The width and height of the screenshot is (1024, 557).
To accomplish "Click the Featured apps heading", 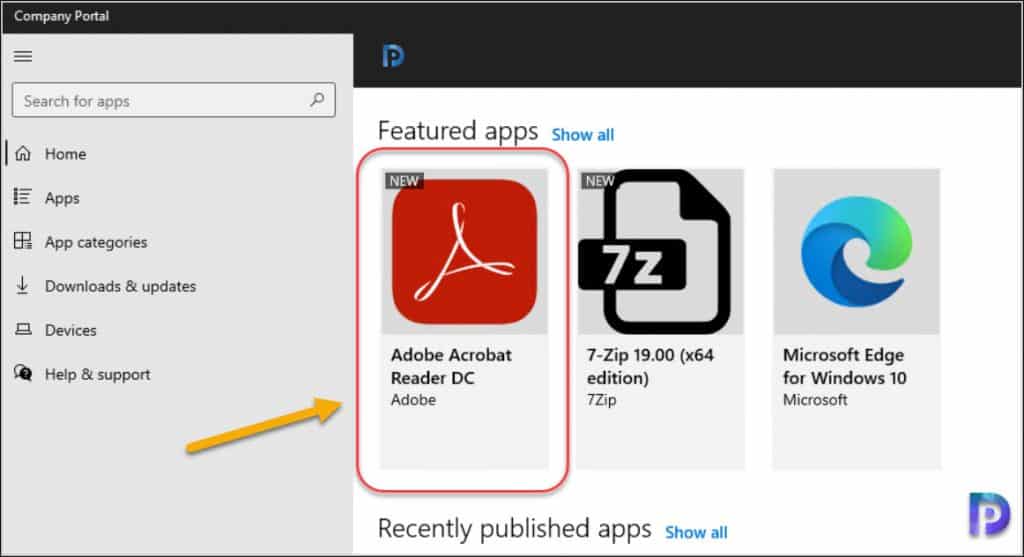I will click(458, 131).
